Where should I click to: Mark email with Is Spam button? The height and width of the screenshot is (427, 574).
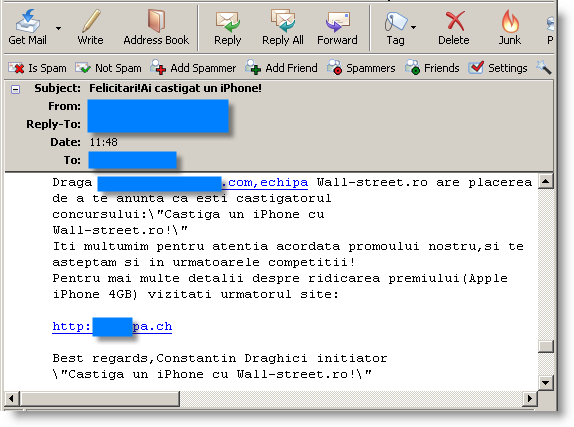37,68
